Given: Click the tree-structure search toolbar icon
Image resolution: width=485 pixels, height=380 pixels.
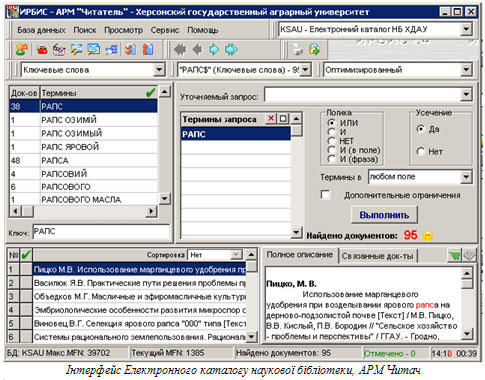Looking at the screenshot, I should pyautogui.click(x=111, y=49).
